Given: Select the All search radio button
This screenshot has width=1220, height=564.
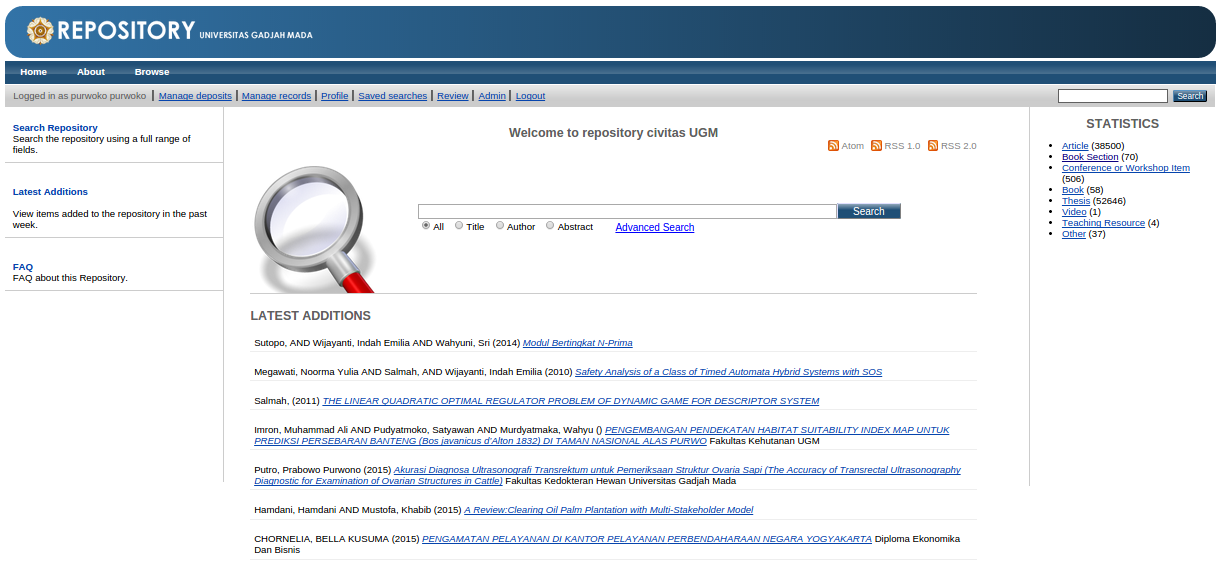Looking at the screenshot, I should (x=426, y=226).
